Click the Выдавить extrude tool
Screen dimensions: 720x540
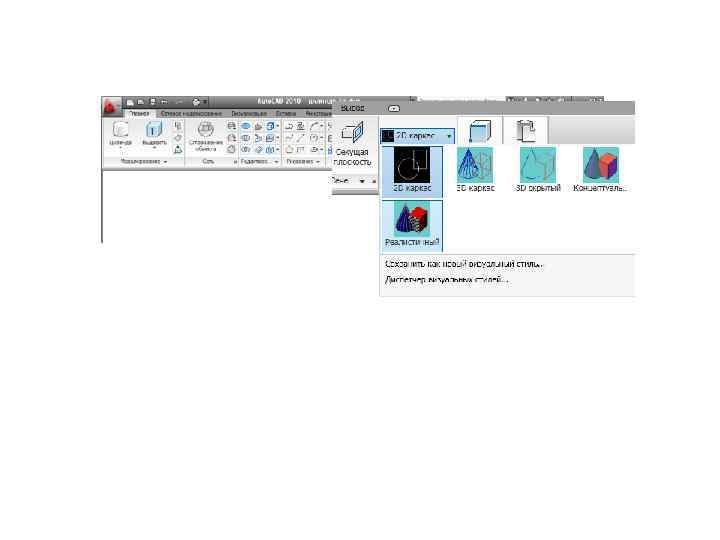[x=154, y=134]
